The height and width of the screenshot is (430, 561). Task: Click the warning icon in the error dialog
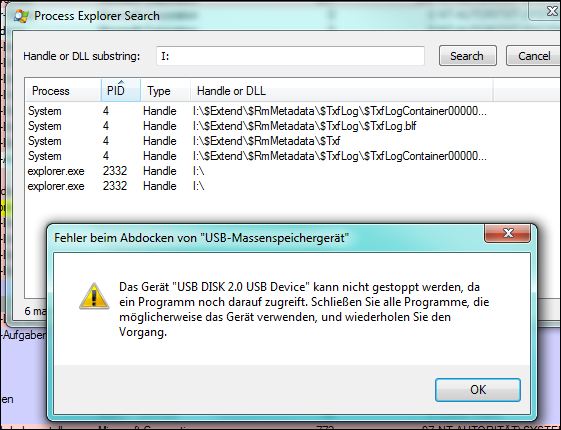[94, 296]
